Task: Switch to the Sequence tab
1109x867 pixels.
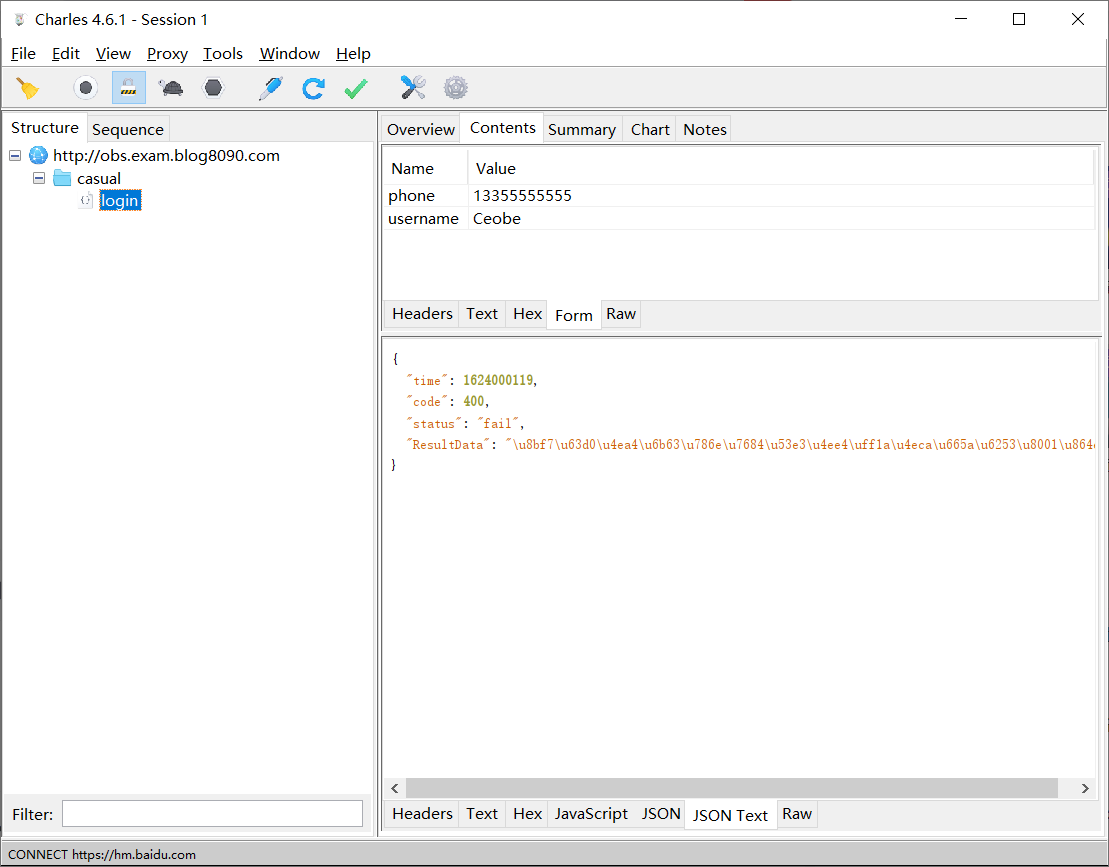Action: tap(127, 129)
